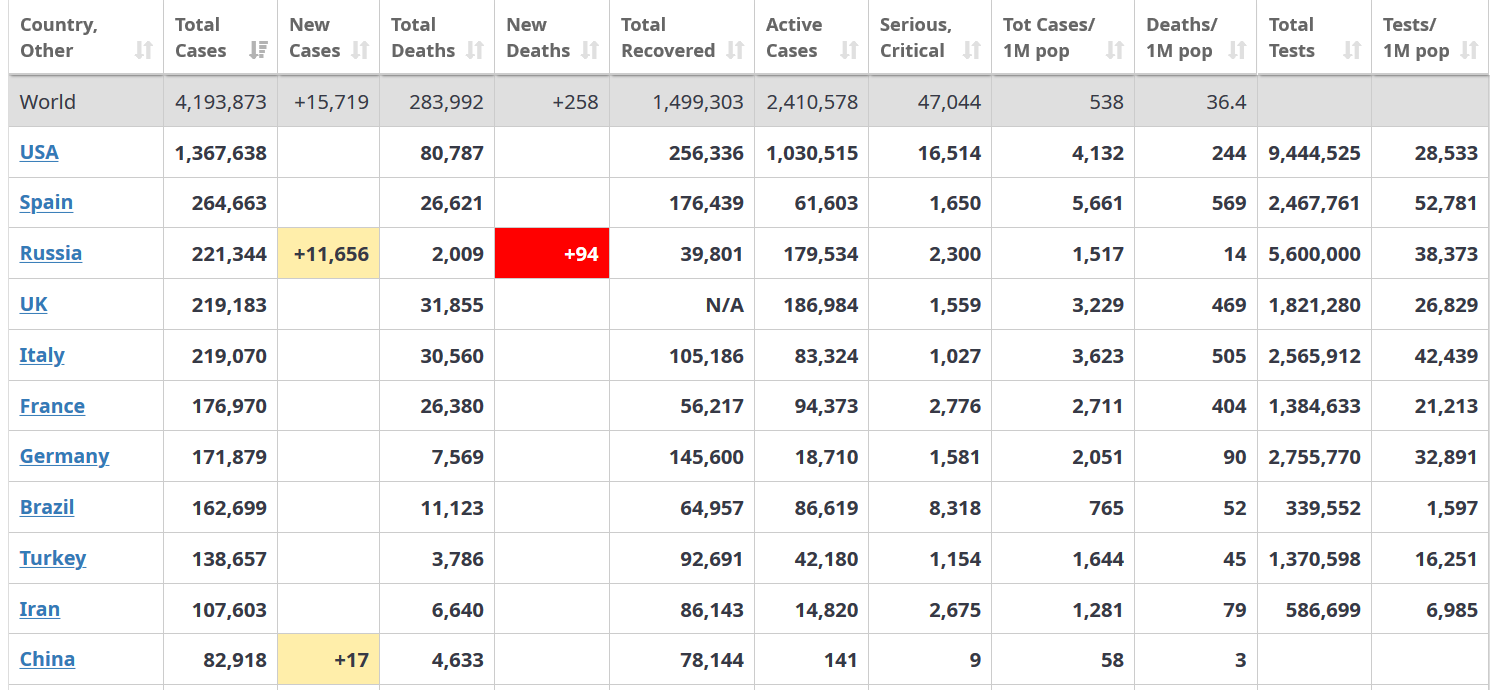Image resolution: width=1490 pixels, height=690 pixels.
Task: Follow the Russia link
Action: [51, 253]
